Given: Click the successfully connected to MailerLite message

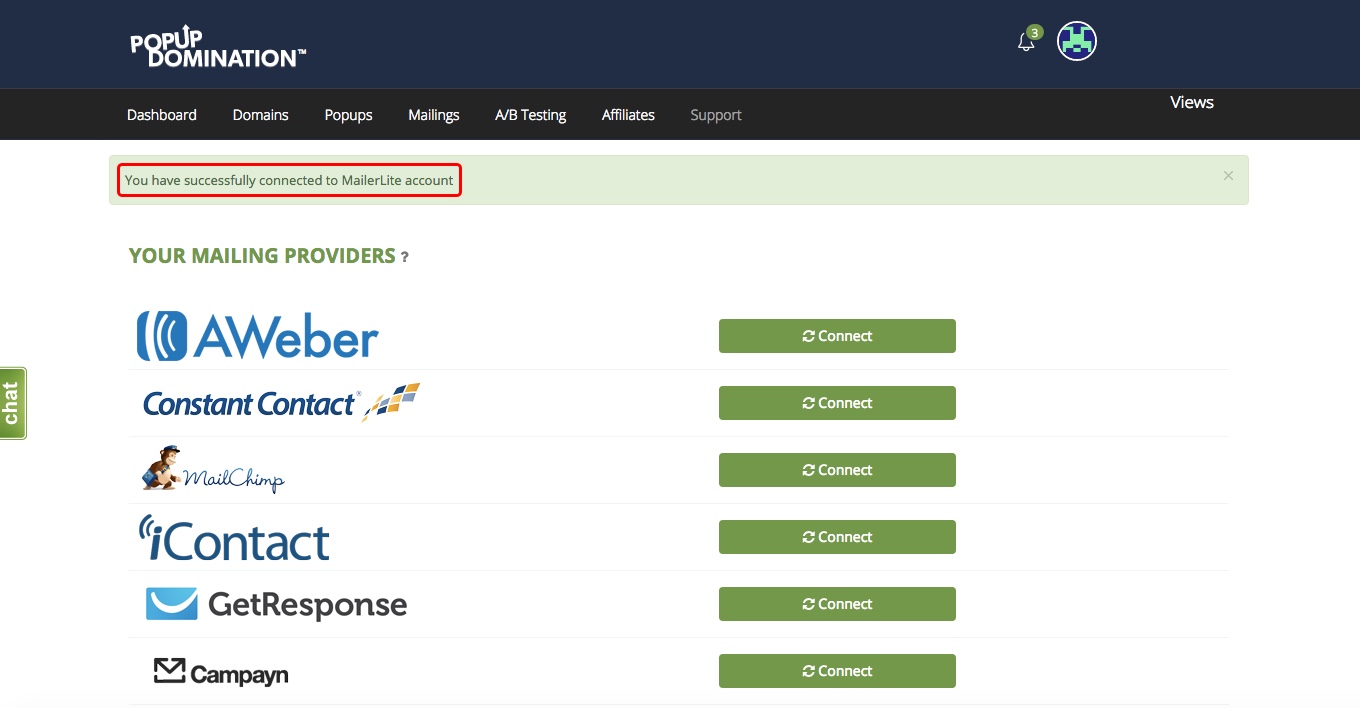Looking at the screenshot, I should tap(289, 180).
